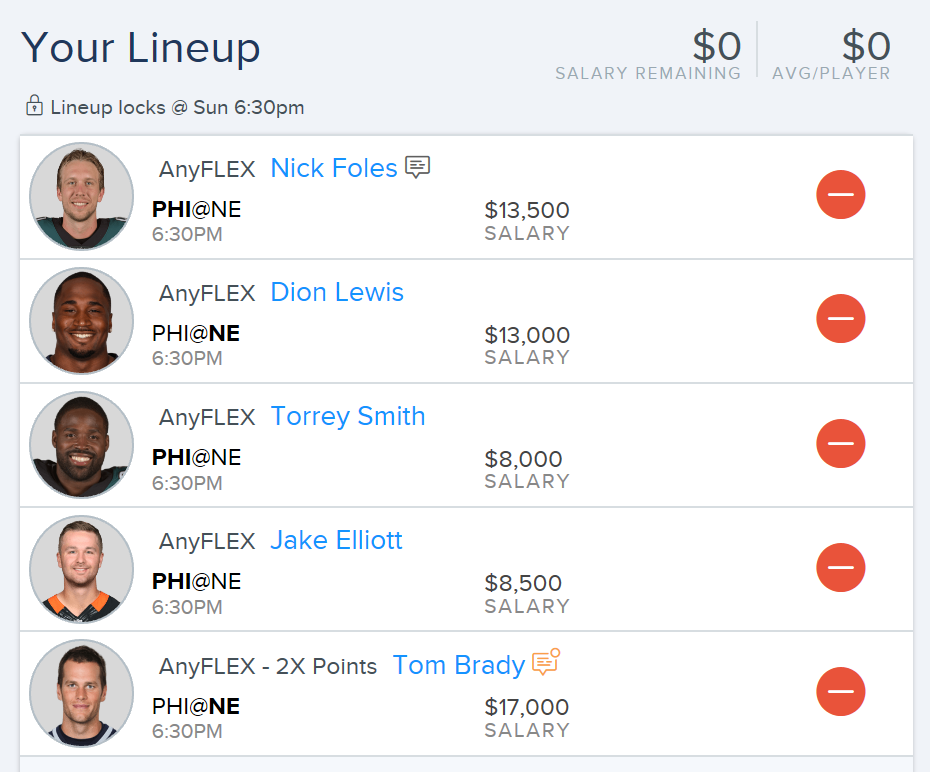Remove Torrey Smith from the lineup
930x772 pixels.
click(840, 443)
